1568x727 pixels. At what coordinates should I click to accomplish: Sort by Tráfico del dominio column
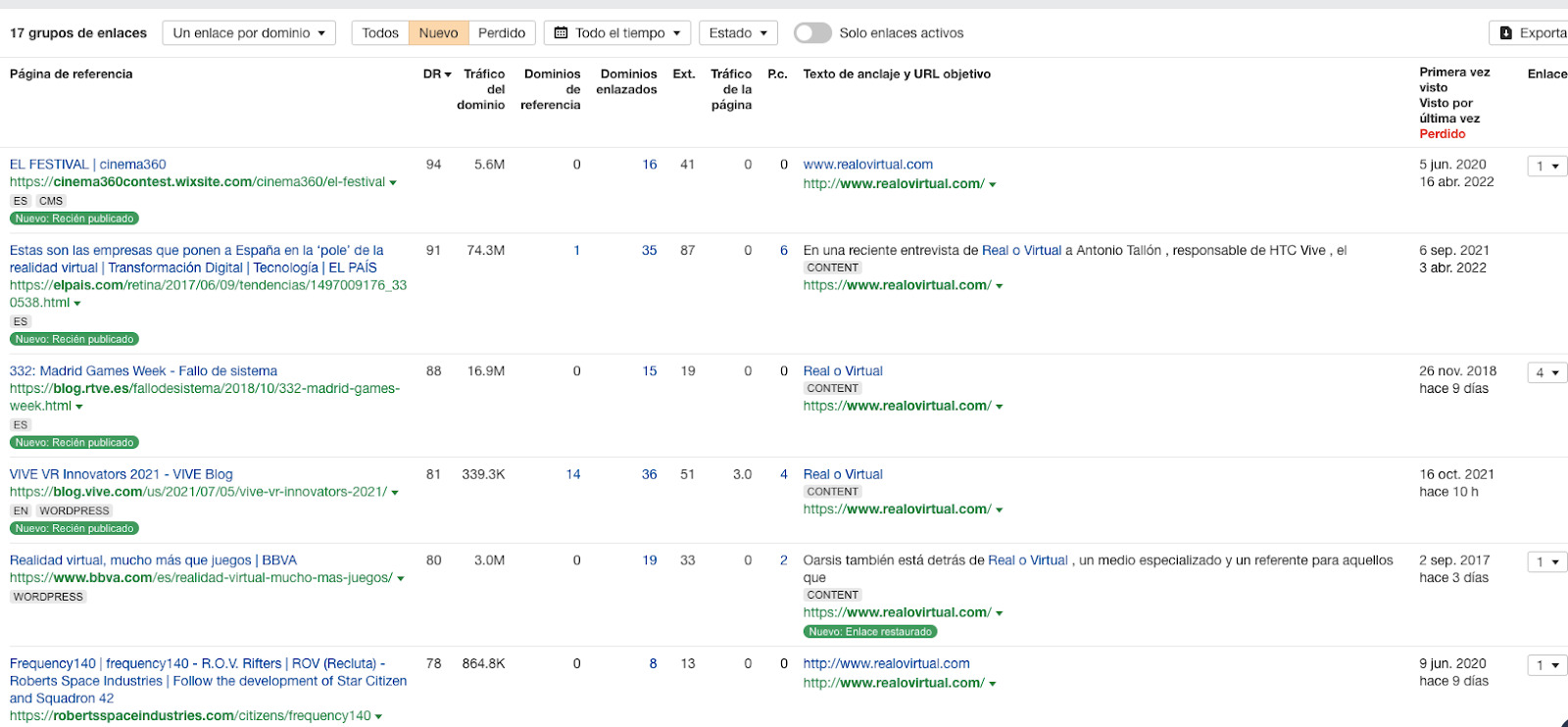481,89
